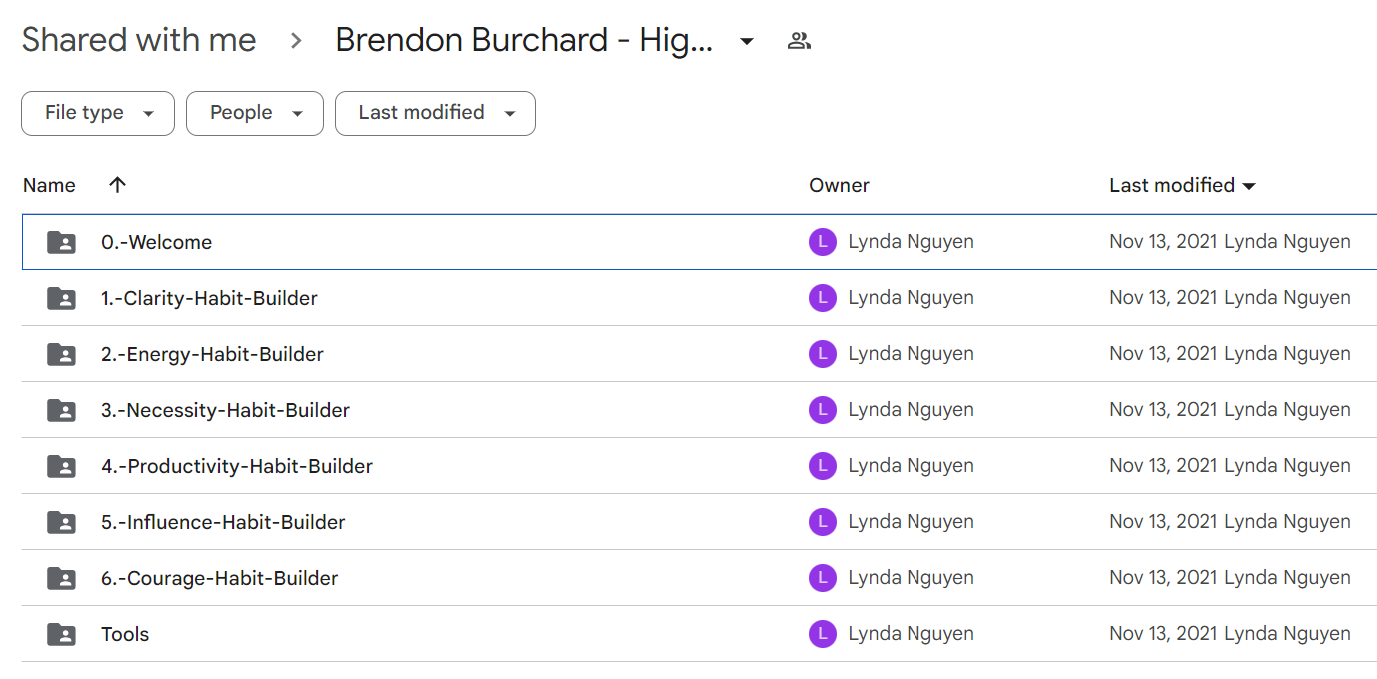Click owner avatar in 6.-Courage-Habit-Builder row
Image resolution: width=1377 pixels, height=679 pixels.
(x=822, y=578)
